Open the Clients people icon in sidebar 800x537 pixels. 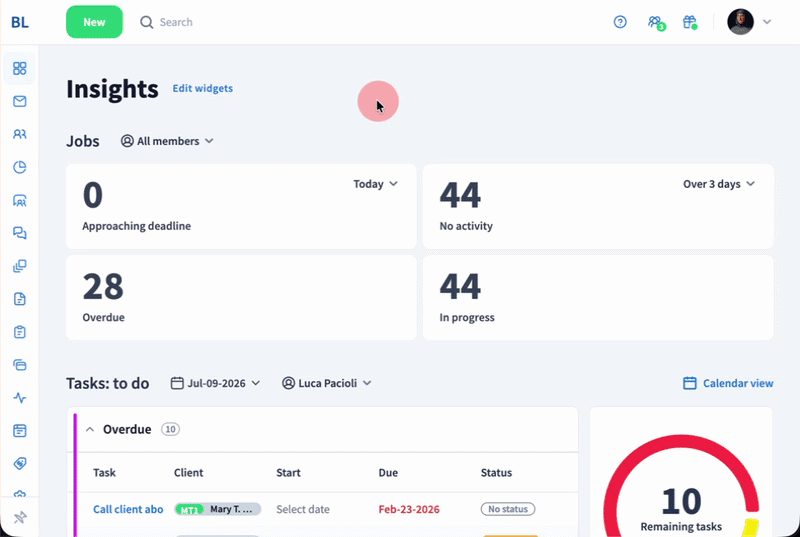pos(19,134)
